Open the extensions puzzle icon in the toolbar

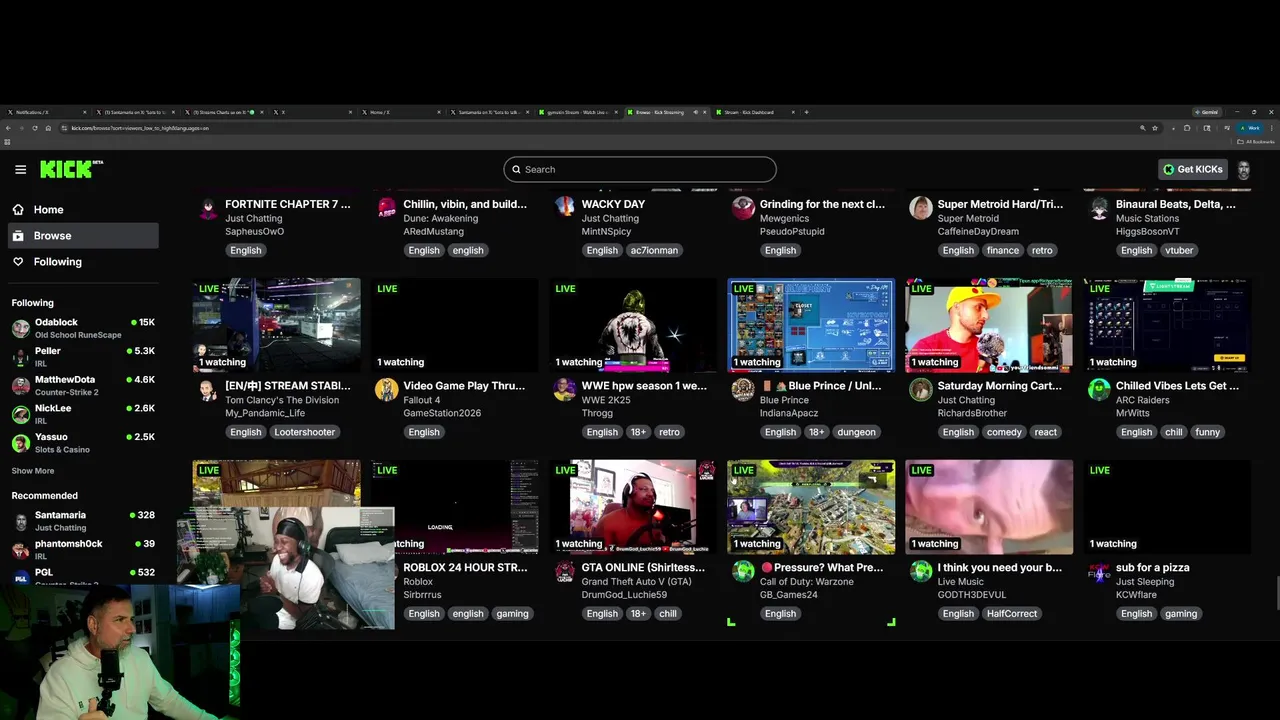click(x=1187, y=128)
